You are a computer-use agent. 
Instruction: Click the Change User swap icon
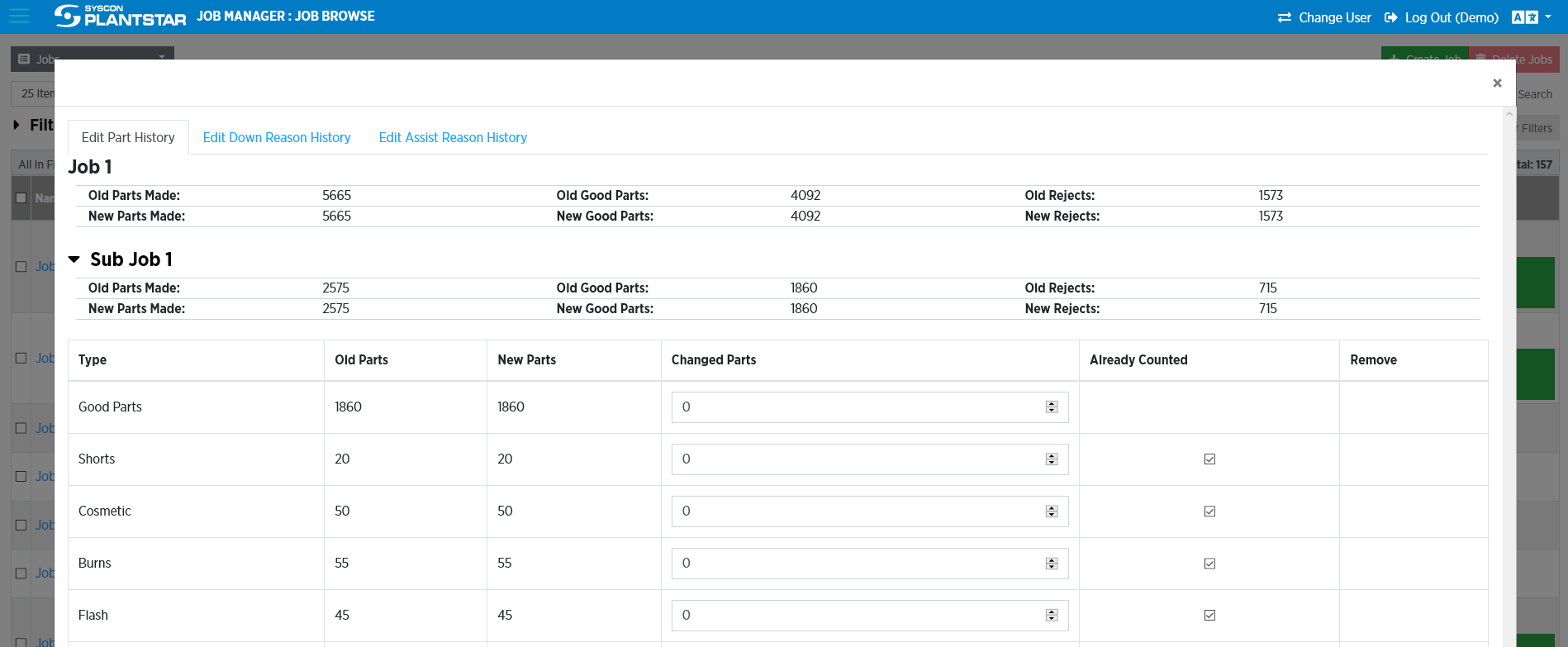[x=1284, y=17]
